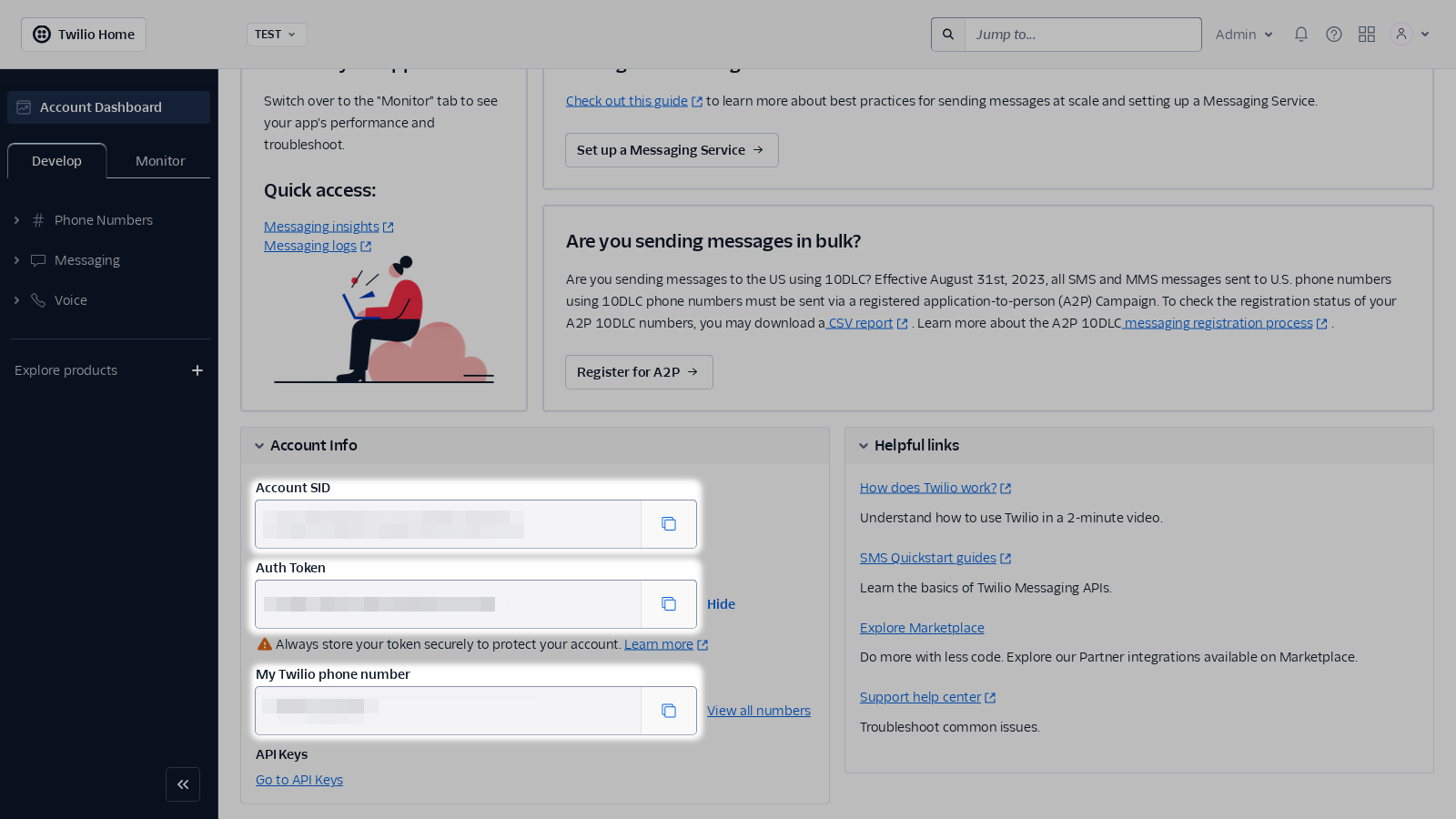This screenshot has width=1456, height=819.
Task: Click the Voice phone icon
Action: (38, 300)
